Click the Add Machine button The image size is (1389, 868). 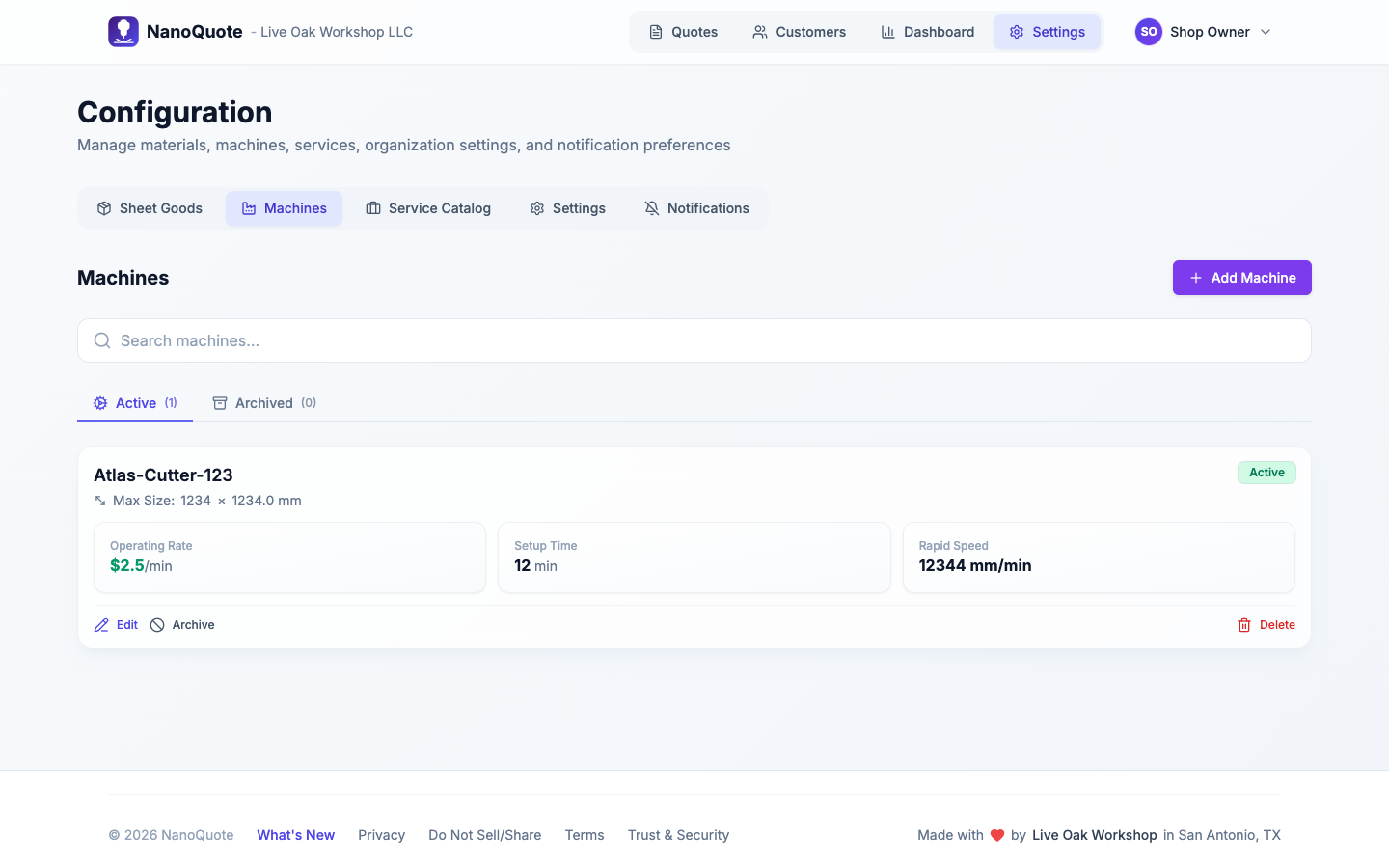(x=1241, y=278)
